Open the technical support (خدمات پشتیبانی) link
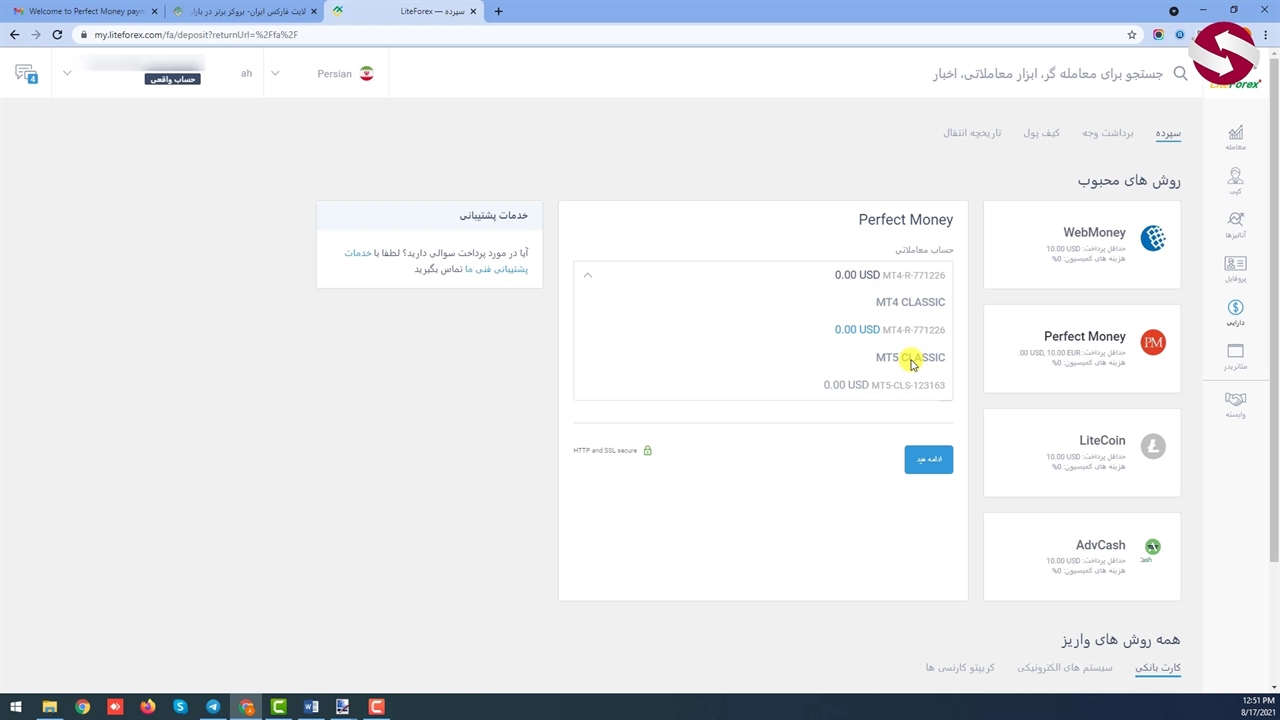 (x=357, y=254)
